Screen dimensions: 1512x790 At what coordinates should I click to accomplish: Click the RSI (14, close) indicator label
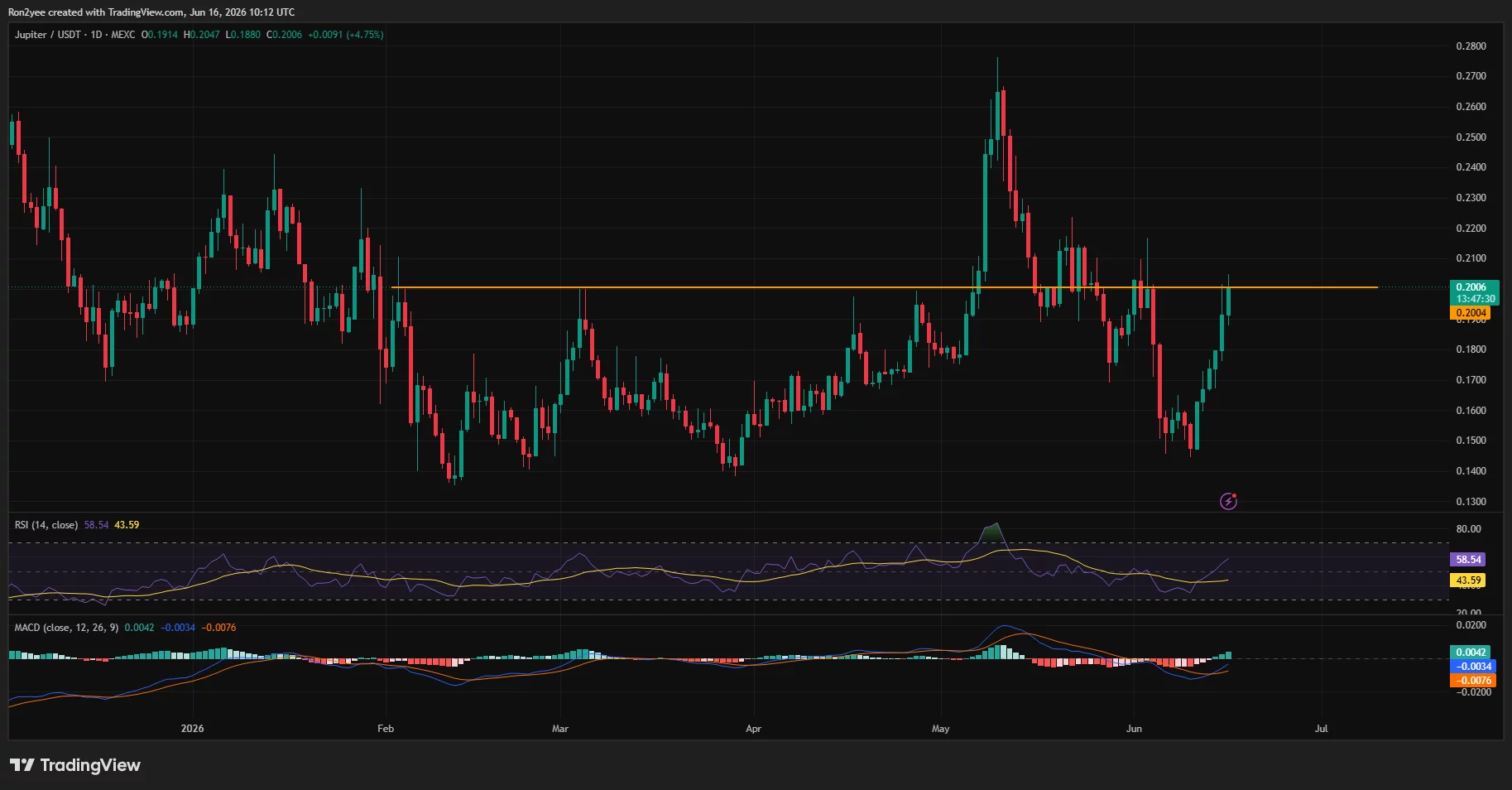pos(46,525)
